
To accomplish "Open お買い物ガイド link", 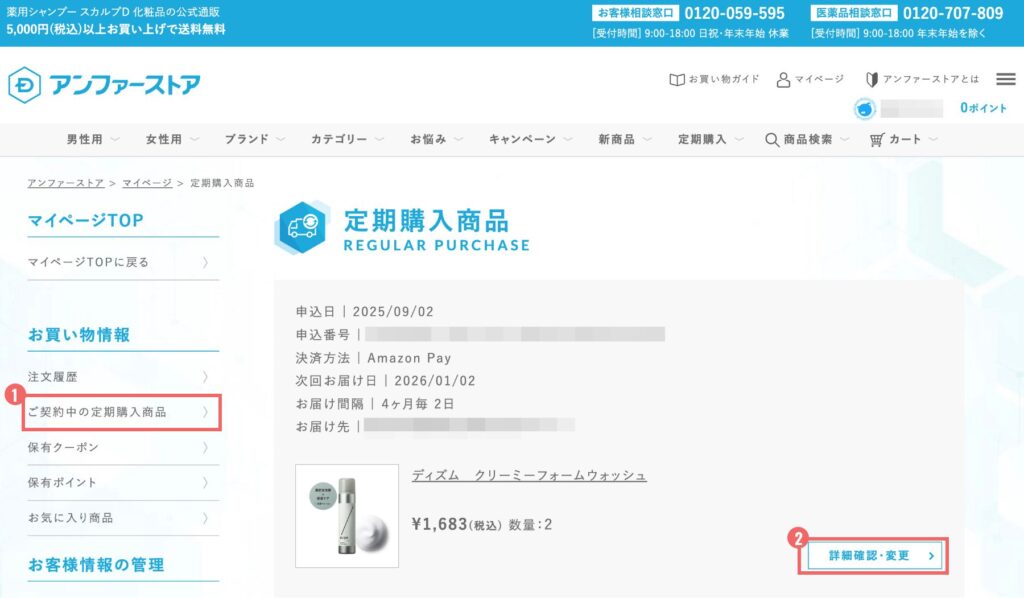I will point(724,80).
